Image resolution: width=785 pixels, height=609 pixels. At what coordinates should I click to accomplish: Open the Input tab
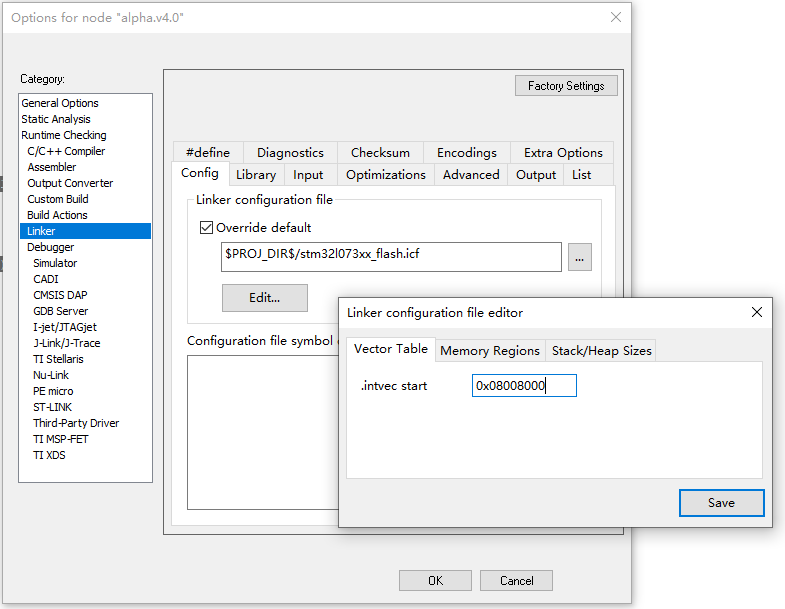click(x=308, y=175)
